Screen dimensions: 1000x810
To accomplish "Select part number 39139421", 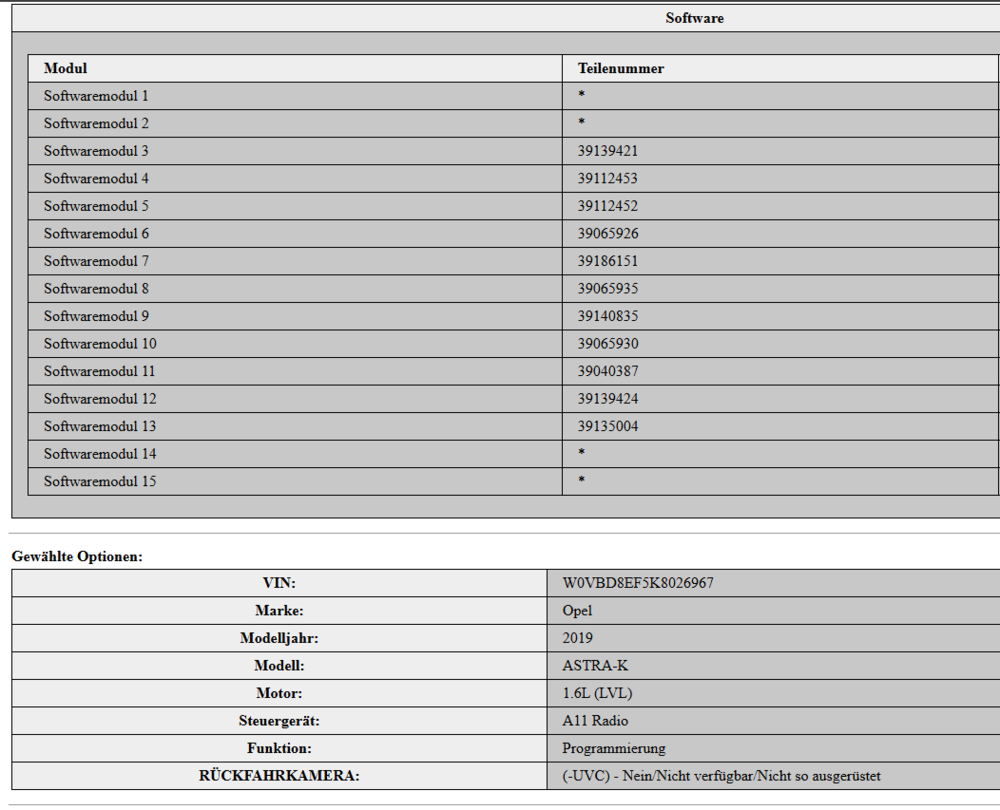I will pos(608,151).
